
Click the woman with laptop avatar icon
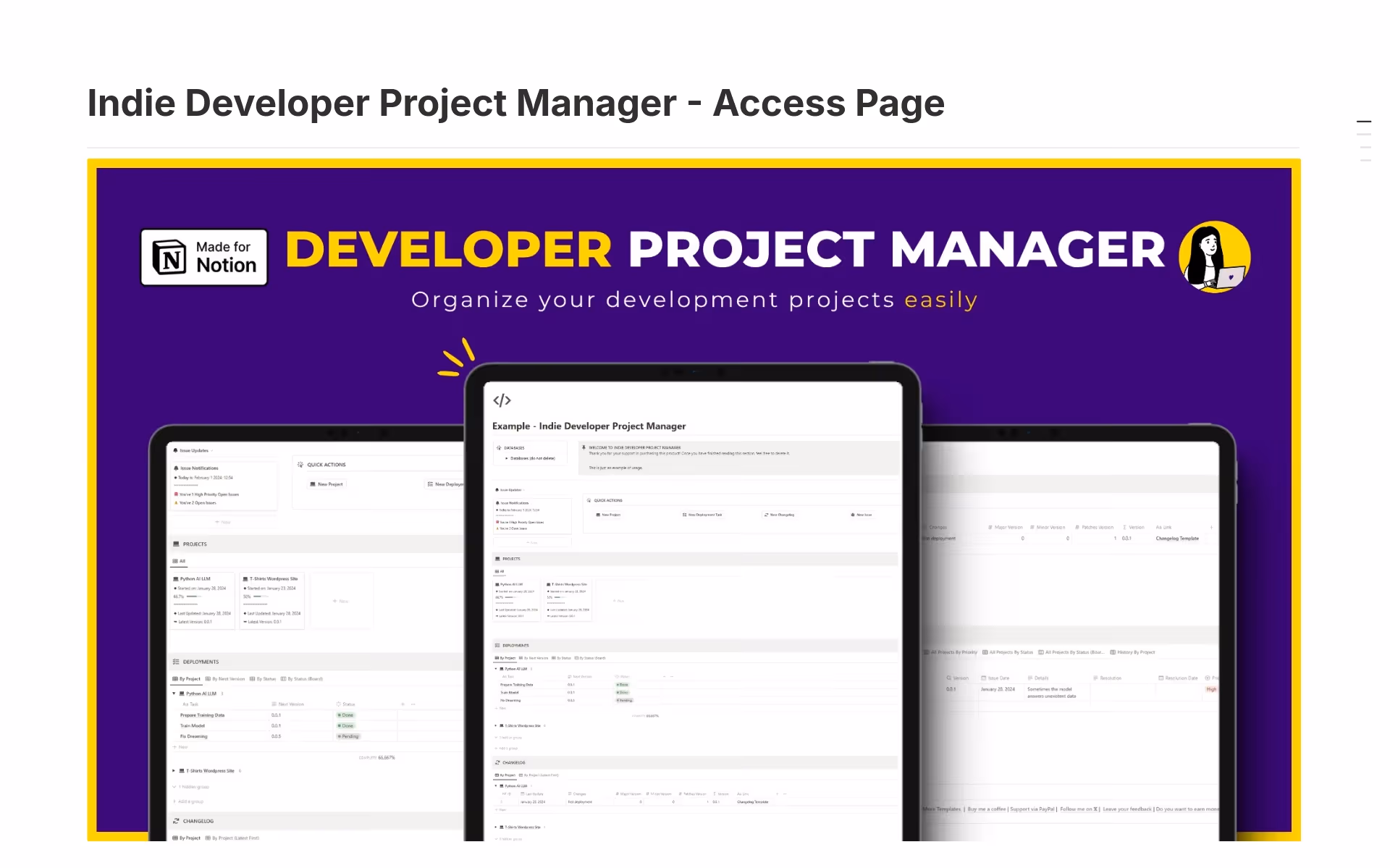(1214, 258)
